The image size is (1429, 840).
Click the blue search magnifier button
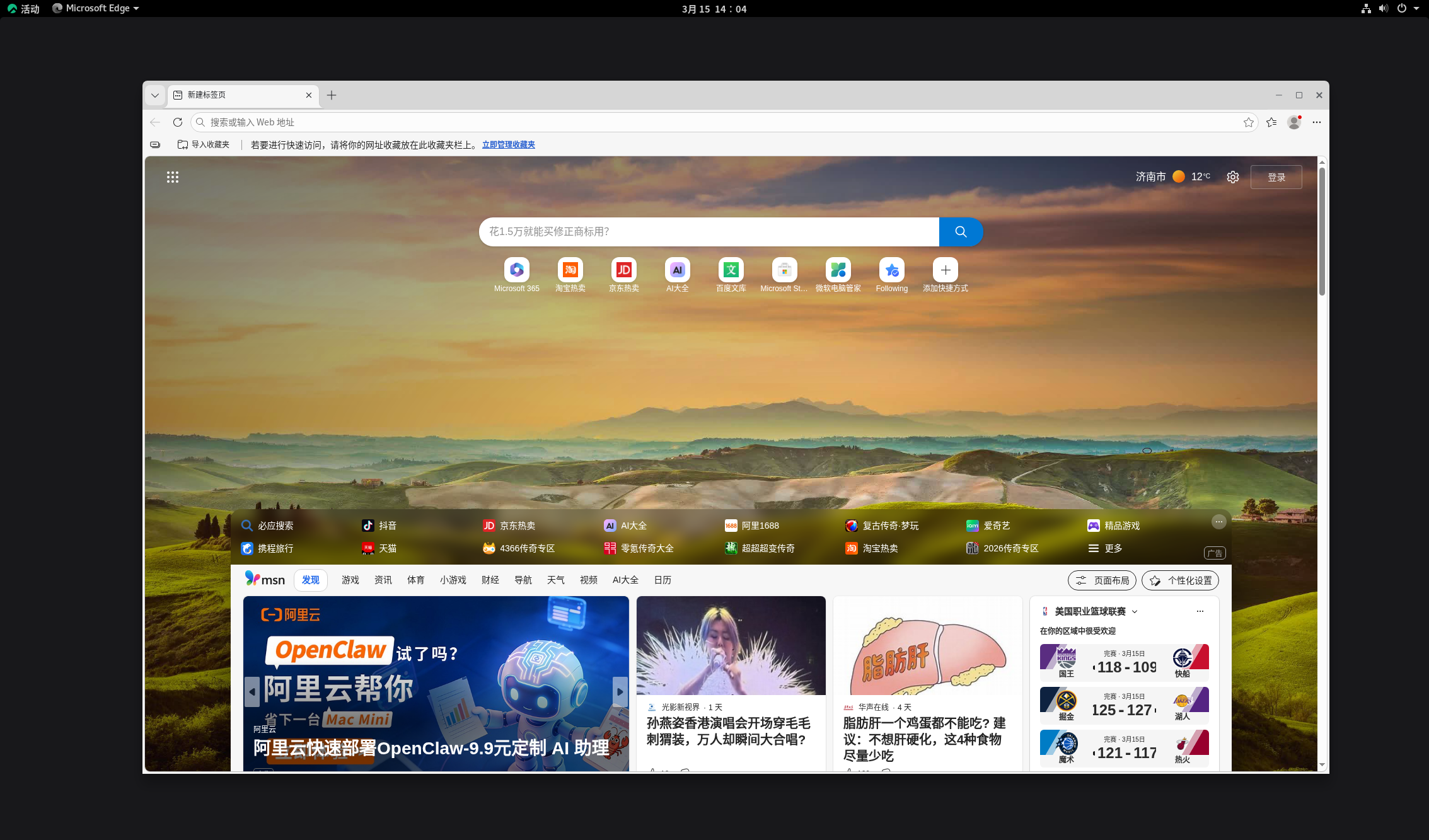(961, 232)
